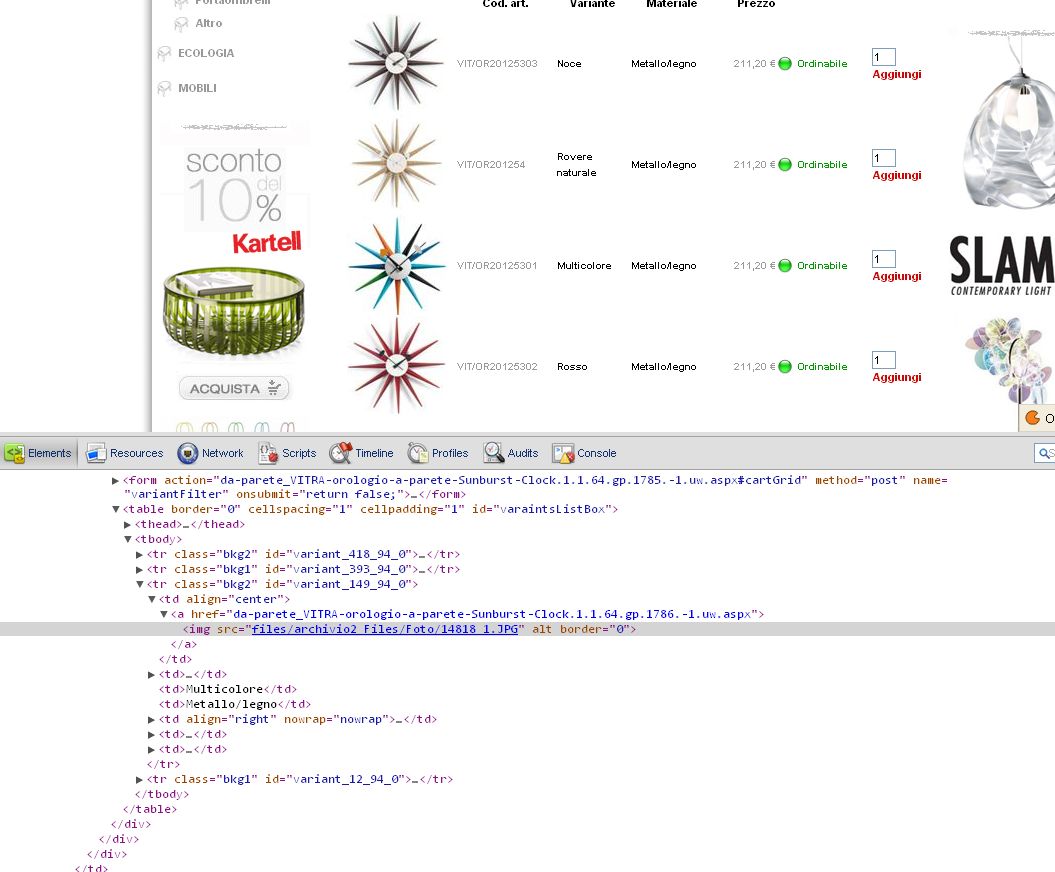Click the green availability dot in Rosso row

tap(785, 367)
